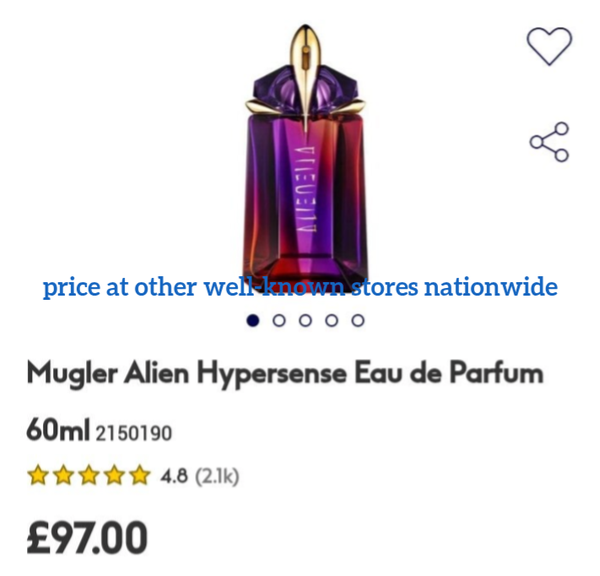Image resolution: width=600 pixels, height=576 pixels.
Task: Click the Mugler Alien Hypersense title
Action: click(285, 373)
